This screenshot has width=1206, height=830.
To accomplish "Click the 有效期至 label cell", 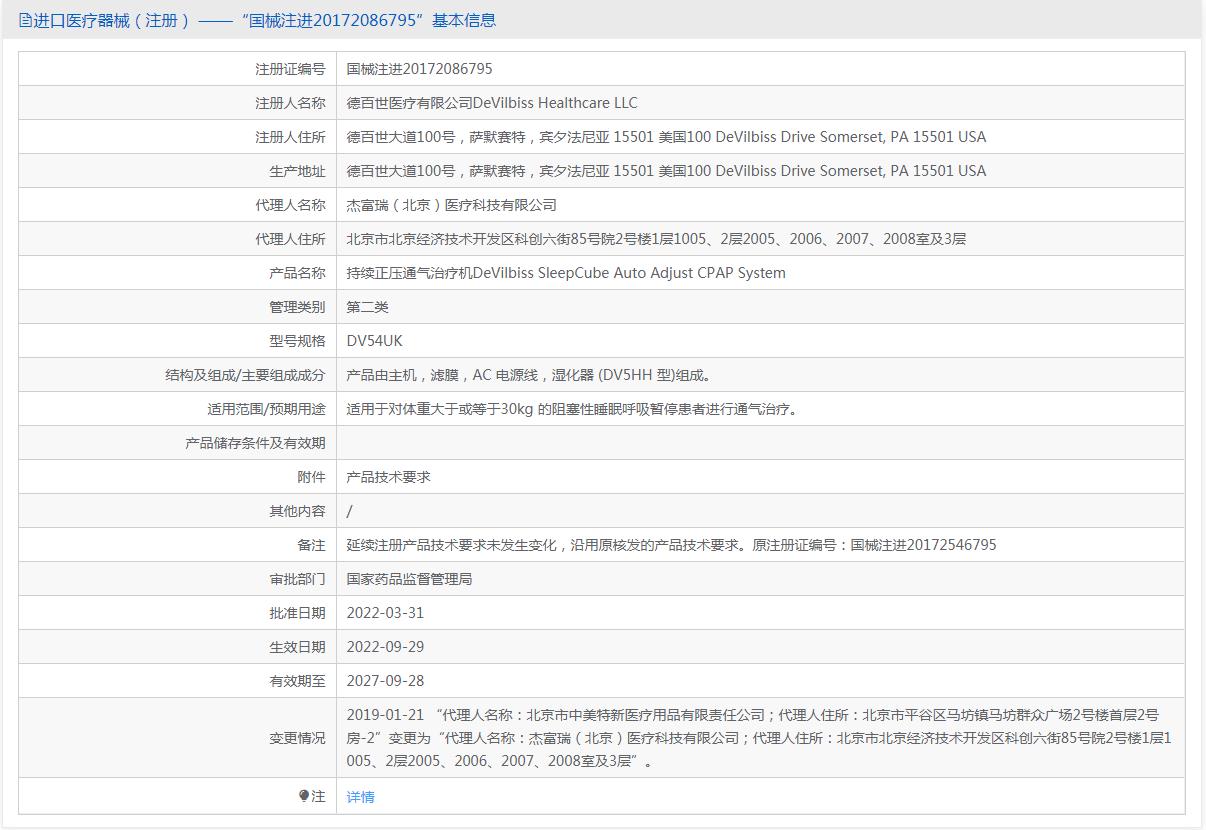I will [177, 681].
